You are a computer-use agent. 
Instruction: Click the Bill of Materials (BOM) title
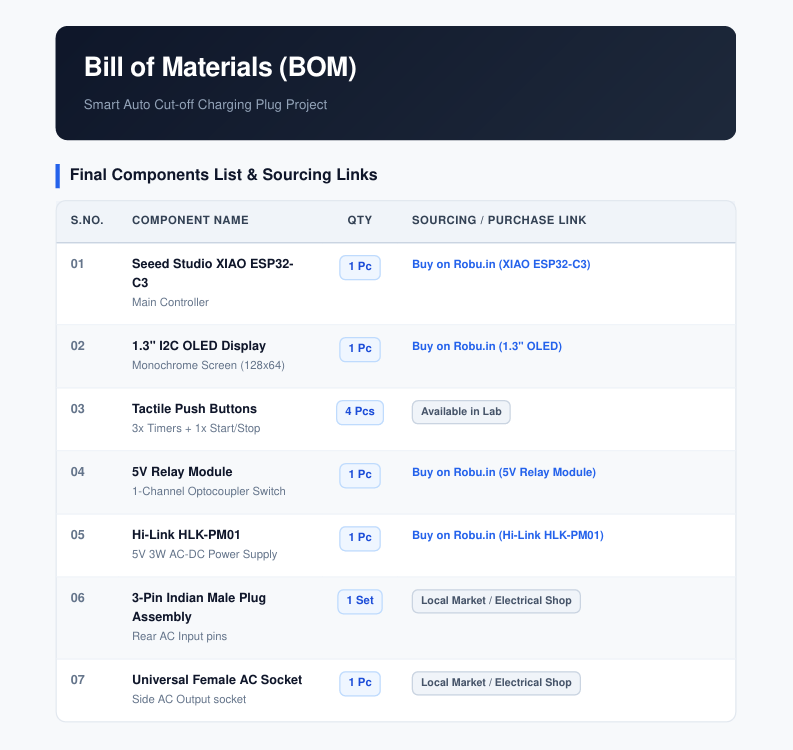(x=220, y=67)
